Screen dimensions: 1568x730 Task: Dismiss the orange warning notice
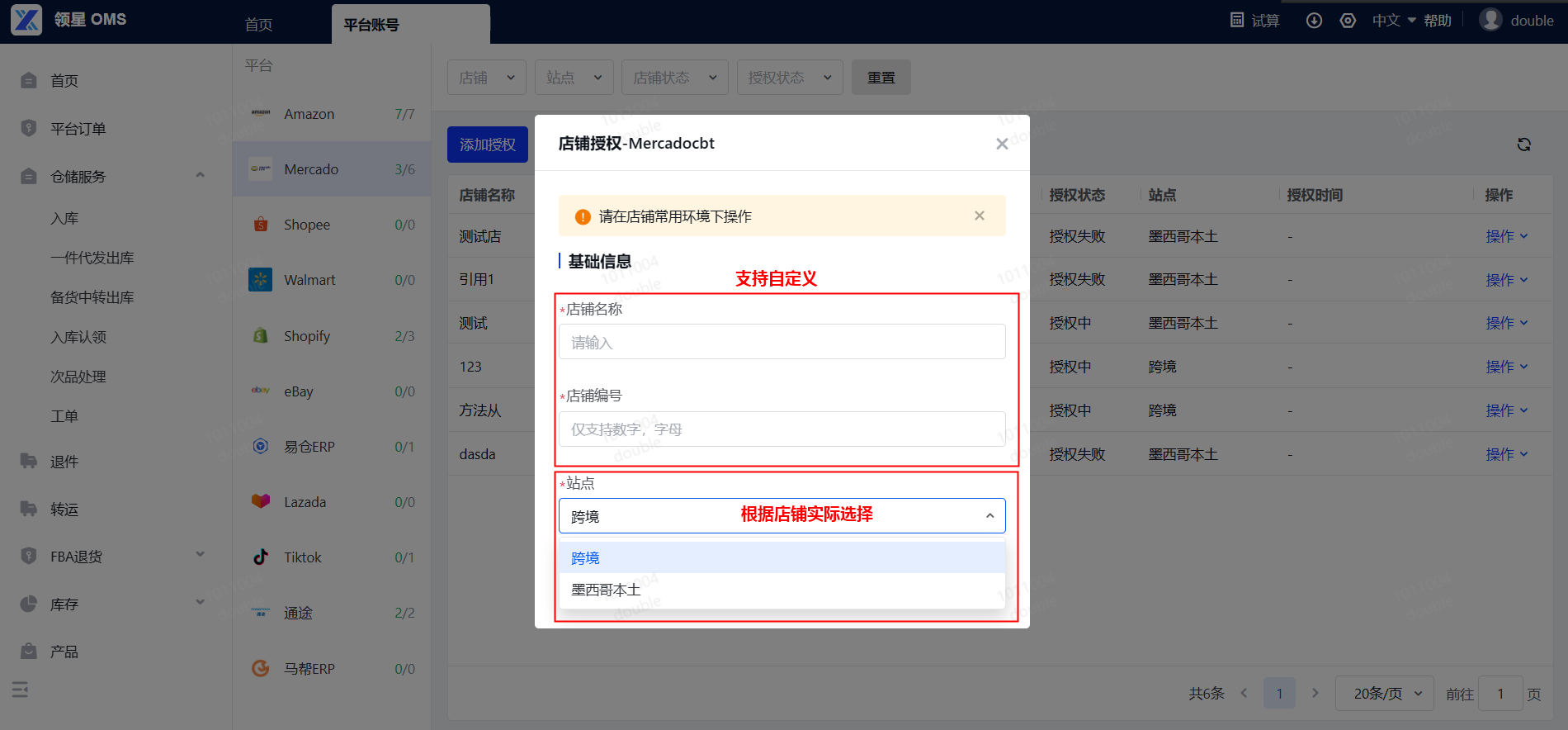(x=980, y=216)
